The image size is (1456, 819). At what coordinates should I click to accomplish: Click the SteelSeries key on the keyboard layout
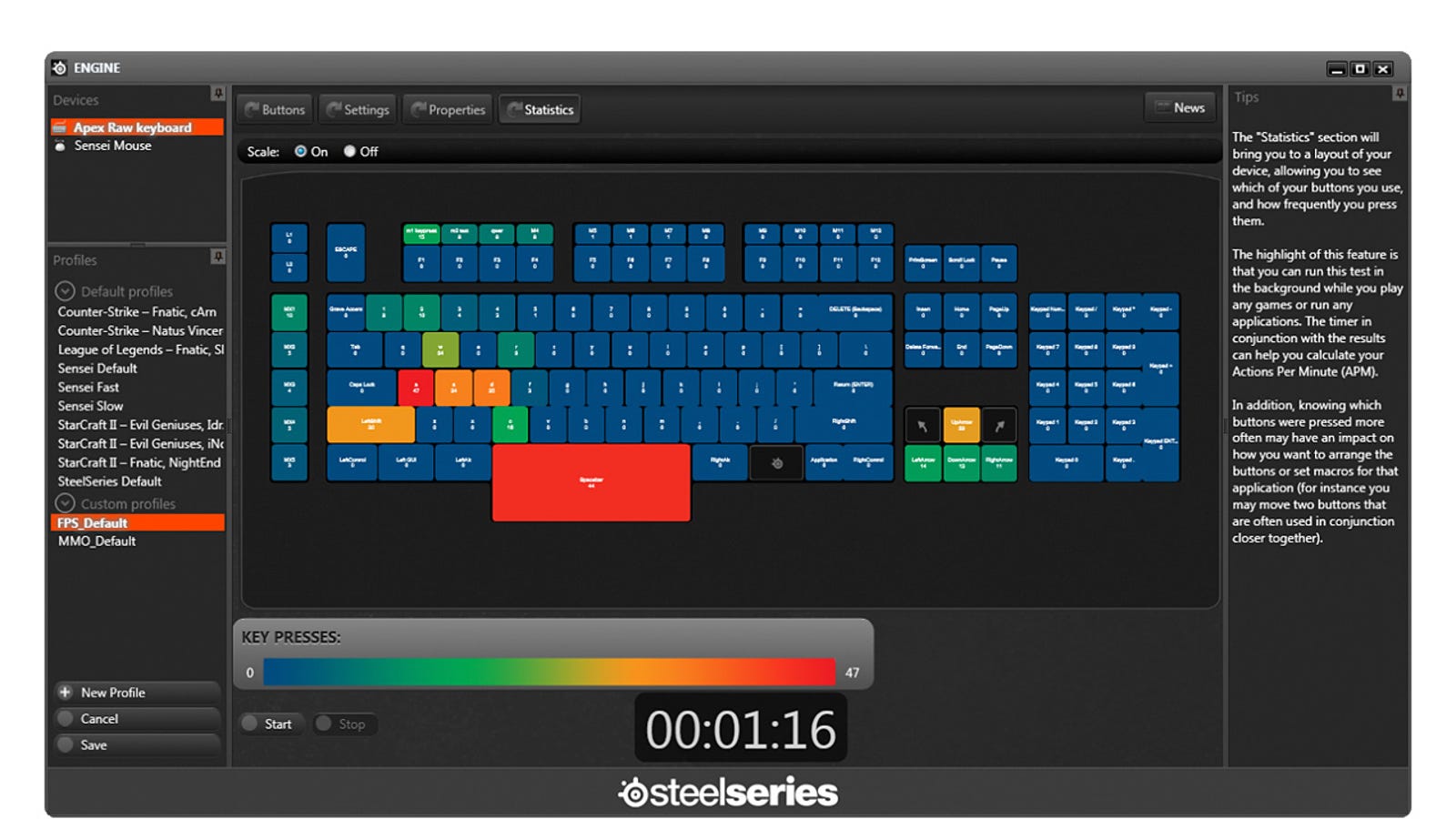(776, 462)
